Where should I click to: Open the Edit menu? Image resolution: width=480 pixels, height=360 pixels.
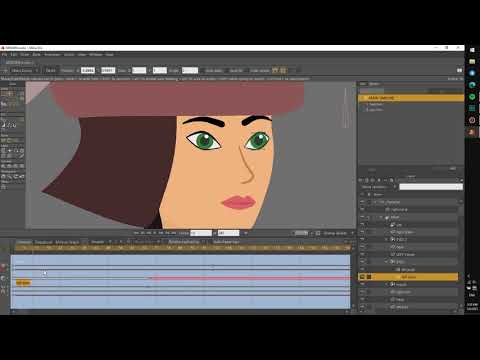14,54
